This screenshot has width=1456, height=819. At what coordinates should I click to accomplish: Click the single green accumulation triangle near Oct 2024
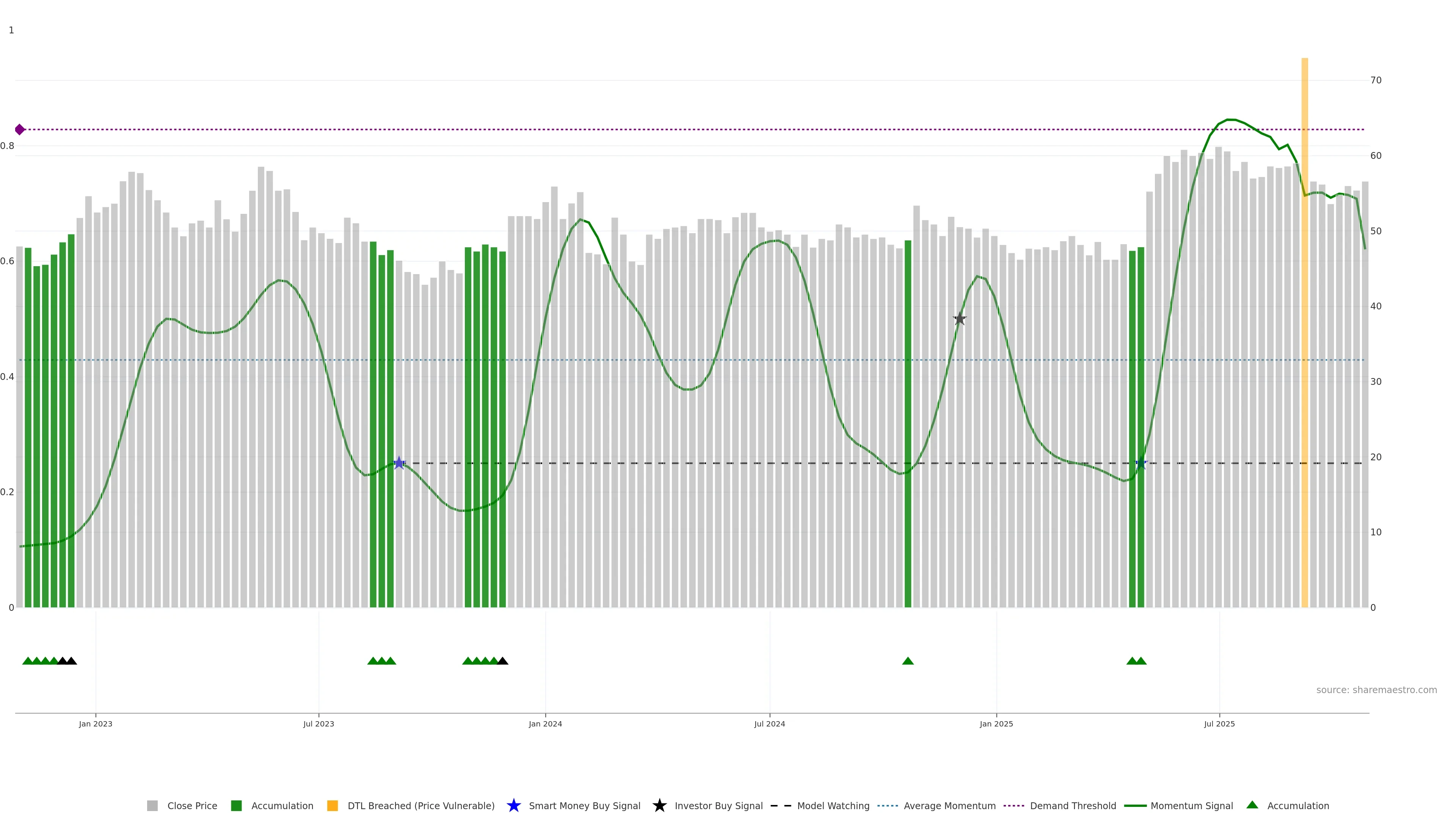pyautogui.click(x=908, y=661)
